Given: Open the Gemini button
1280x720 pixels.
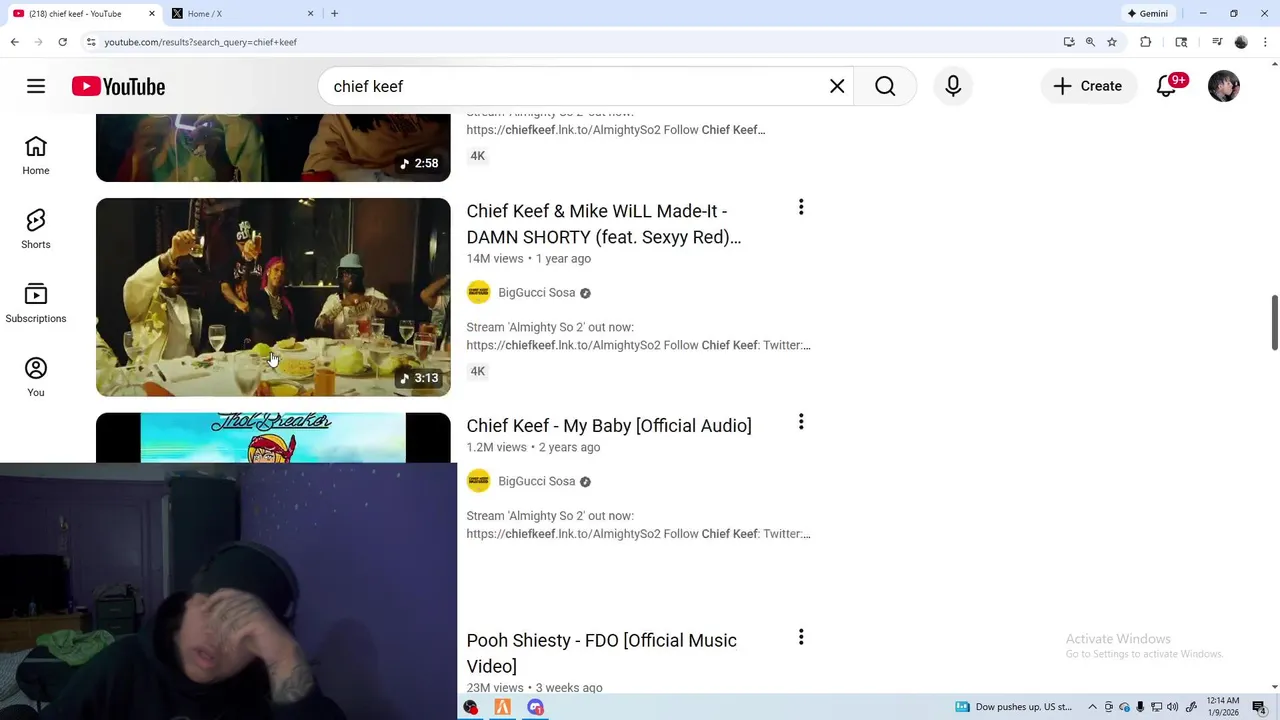Looking at the screenshot, I should pos(1148,13).
